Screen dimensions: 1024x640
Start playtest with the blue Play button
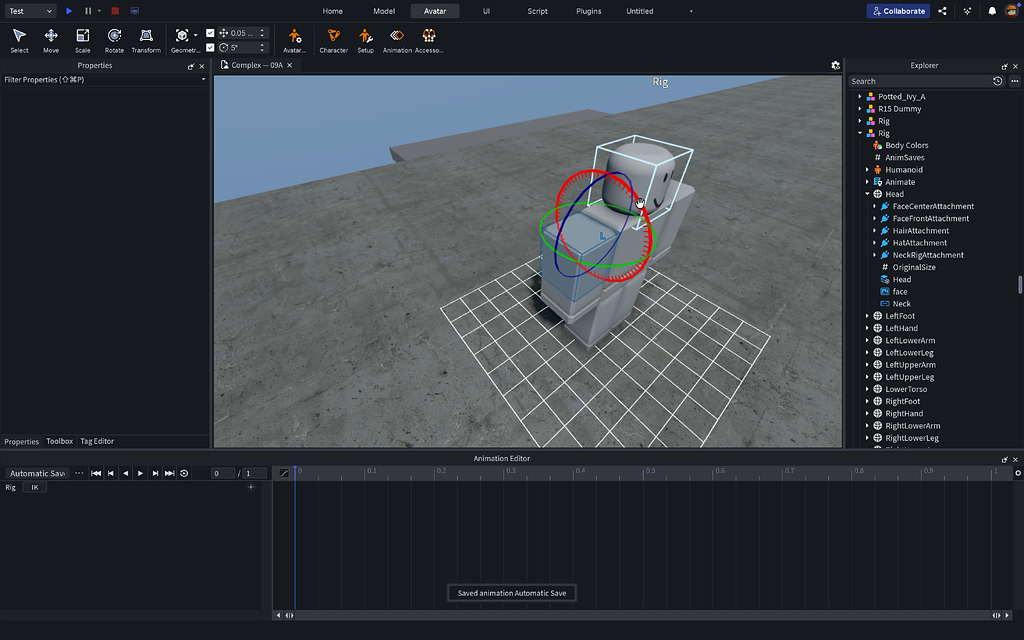(x=69, y=11)
